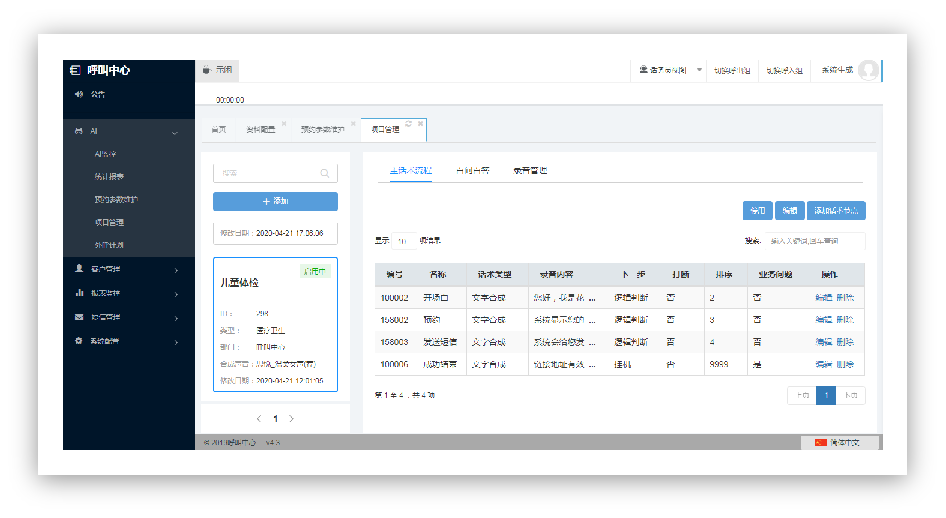Click the 删除 link in the 9999 row
The height and width of the screenshot is (518, 946).
(x=845, y=366)
